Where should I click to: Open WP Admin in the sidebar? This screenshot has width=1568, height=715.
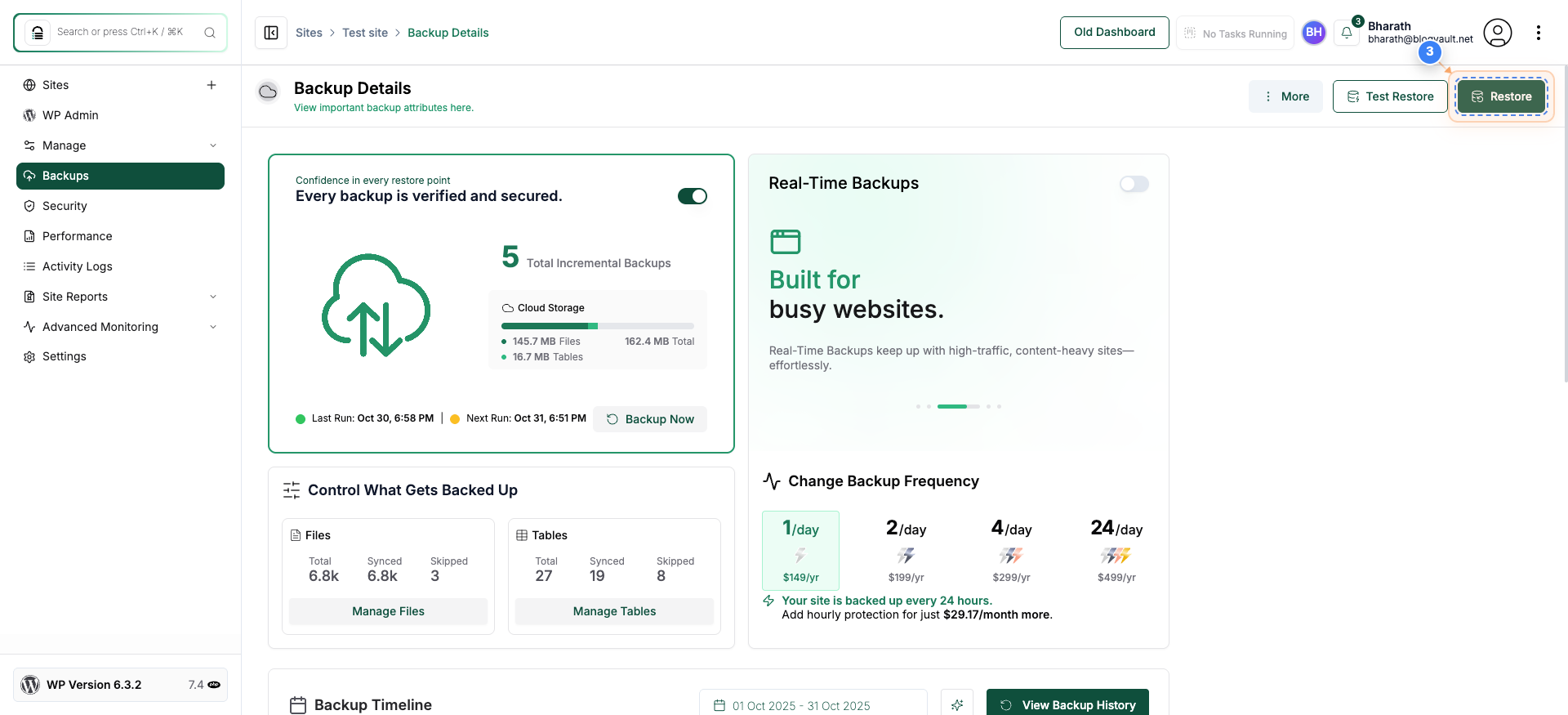[x=120, y=115]
